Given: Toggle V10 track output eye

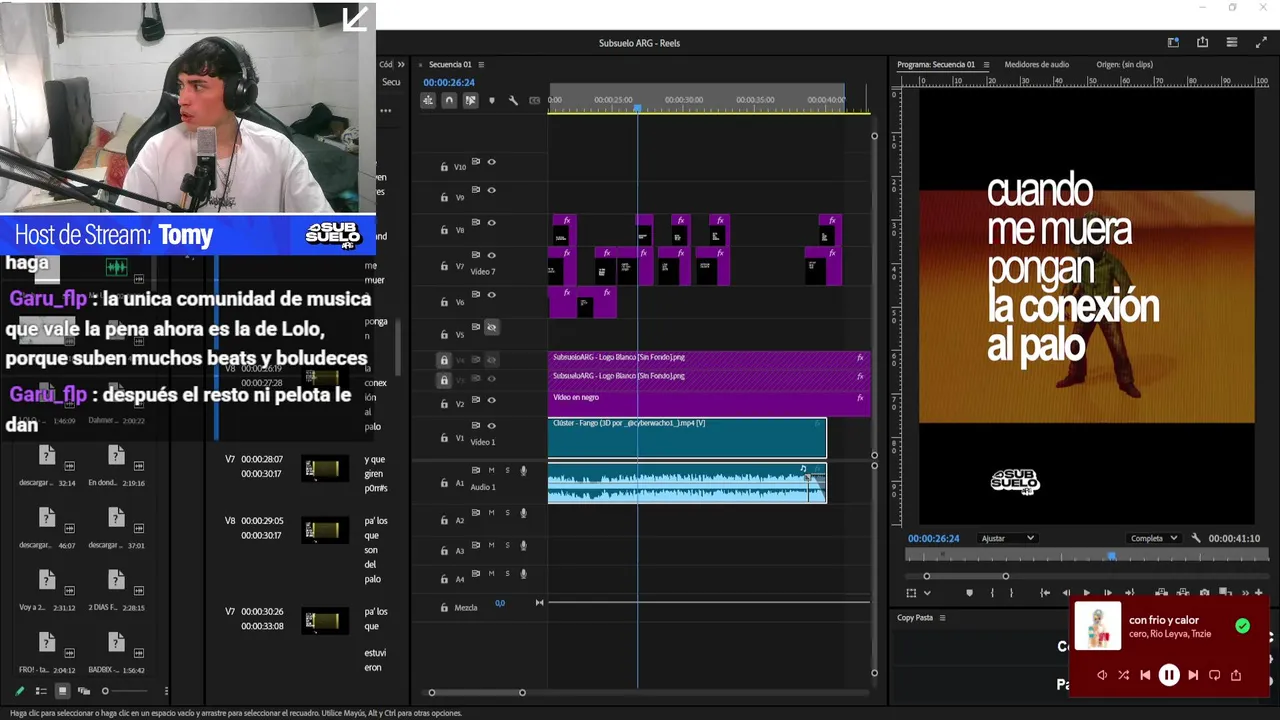Looking at the screenshot, I should pyautogui.click(x=491, y=162).
